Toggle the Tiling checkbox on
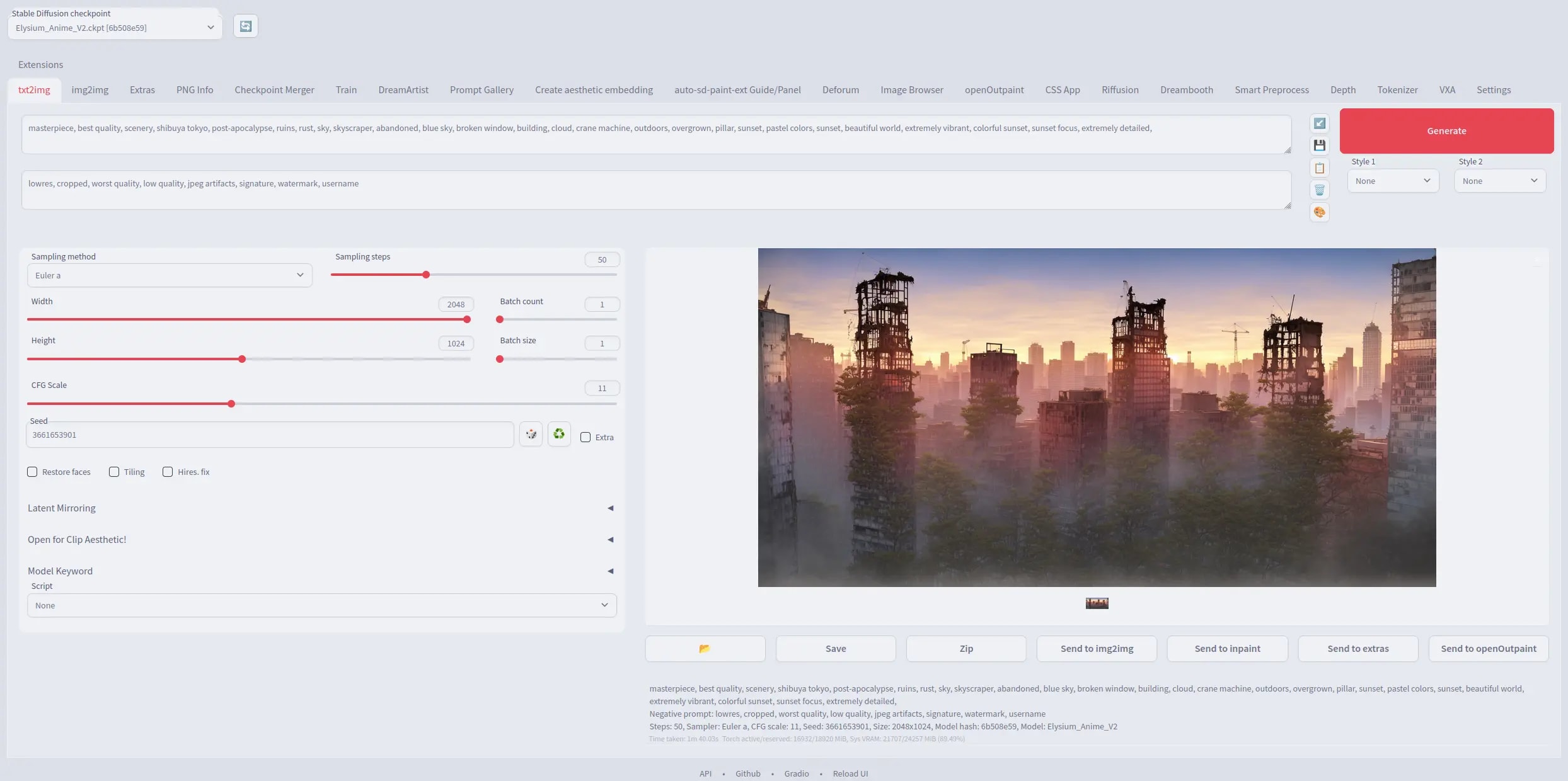1568x781 pixels. [x=113, y=472]
